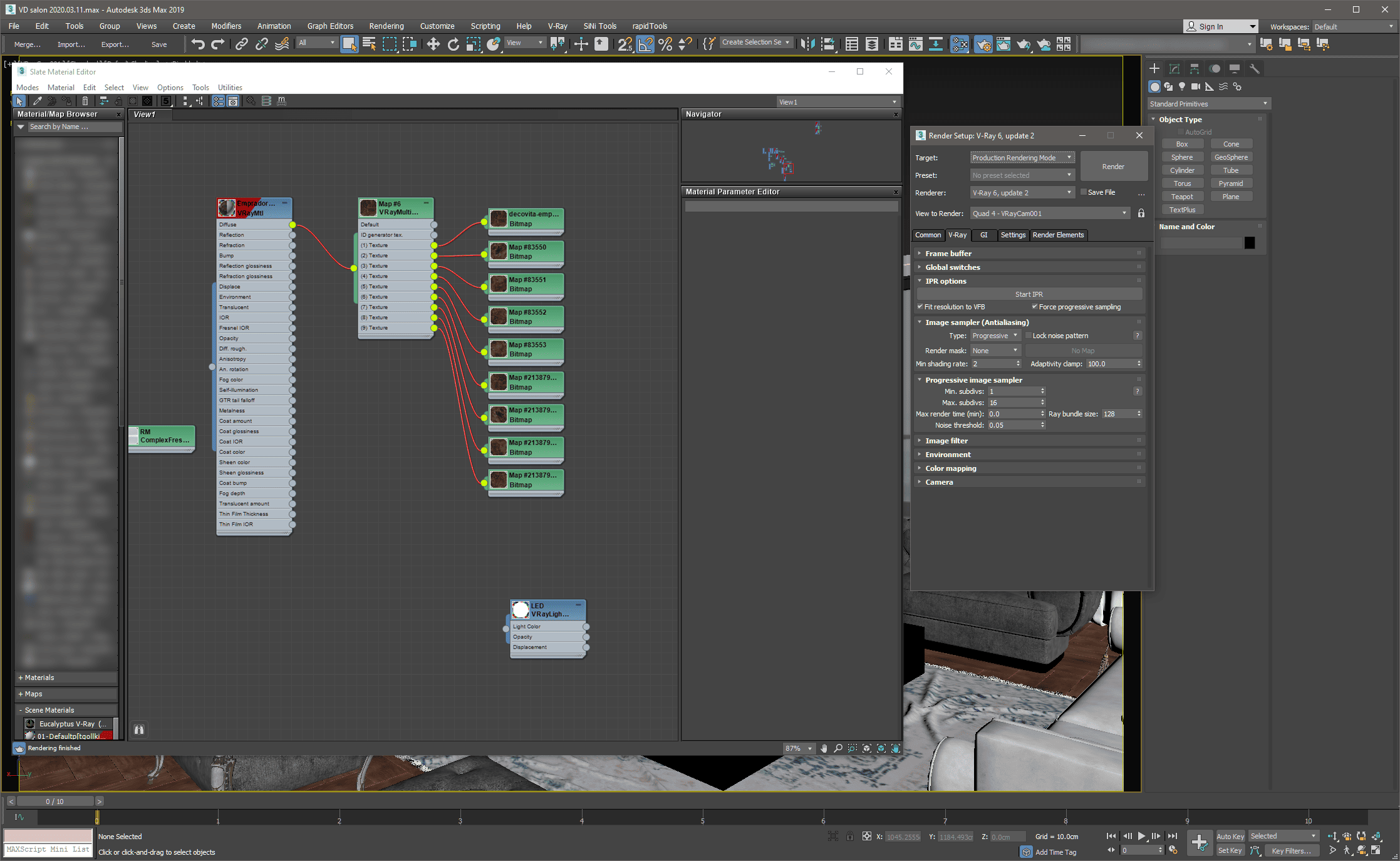The width and height of the screenshot is (1400, 861).
Task: Uncheck Force progressive sampling
Action: [1035, 307]
